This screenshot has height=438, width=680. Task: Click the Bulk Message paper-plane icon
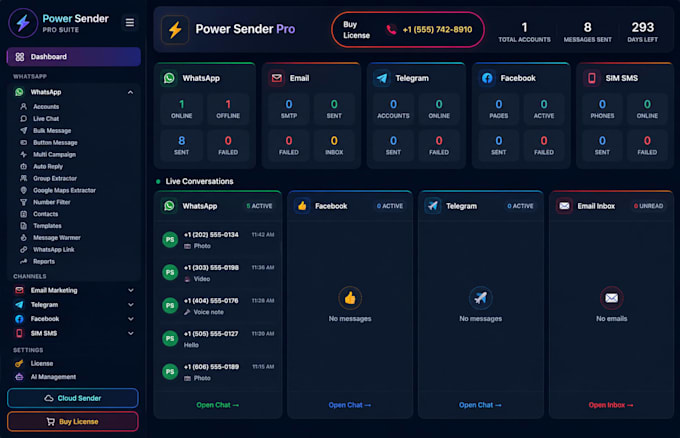(23, 131)
